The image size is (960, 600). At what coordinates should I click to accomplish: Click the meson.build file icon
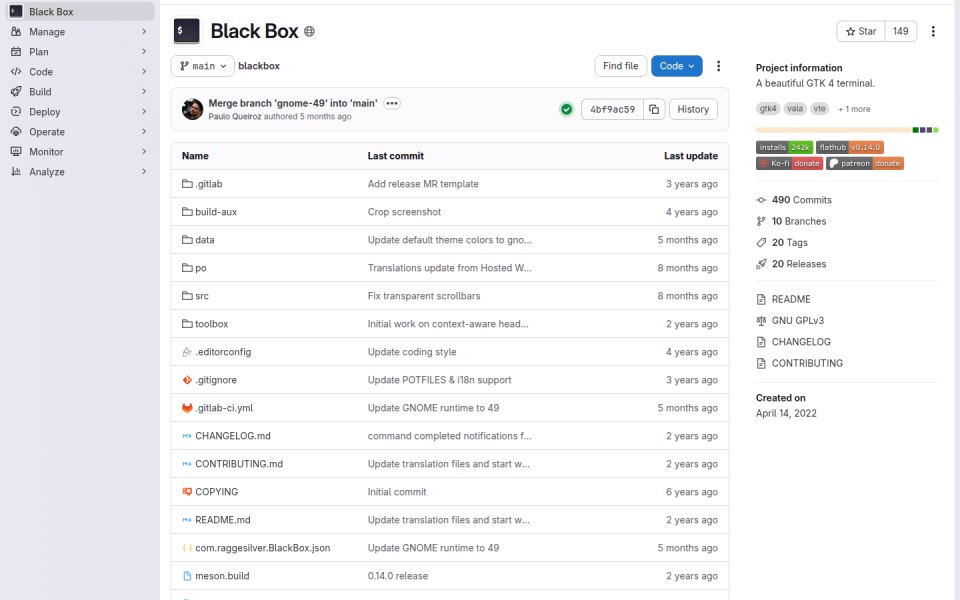click(x=187, y=576)
